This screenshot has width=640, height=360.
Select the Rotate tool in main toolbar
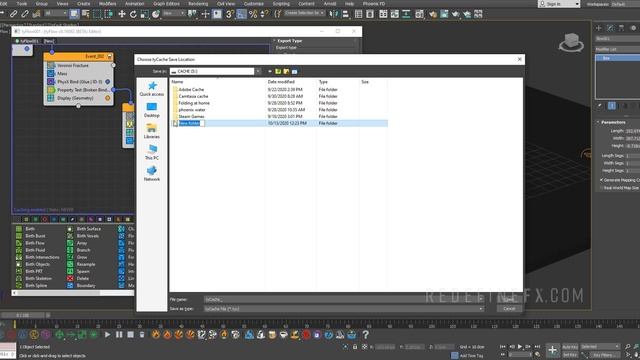tap(133, 14)
